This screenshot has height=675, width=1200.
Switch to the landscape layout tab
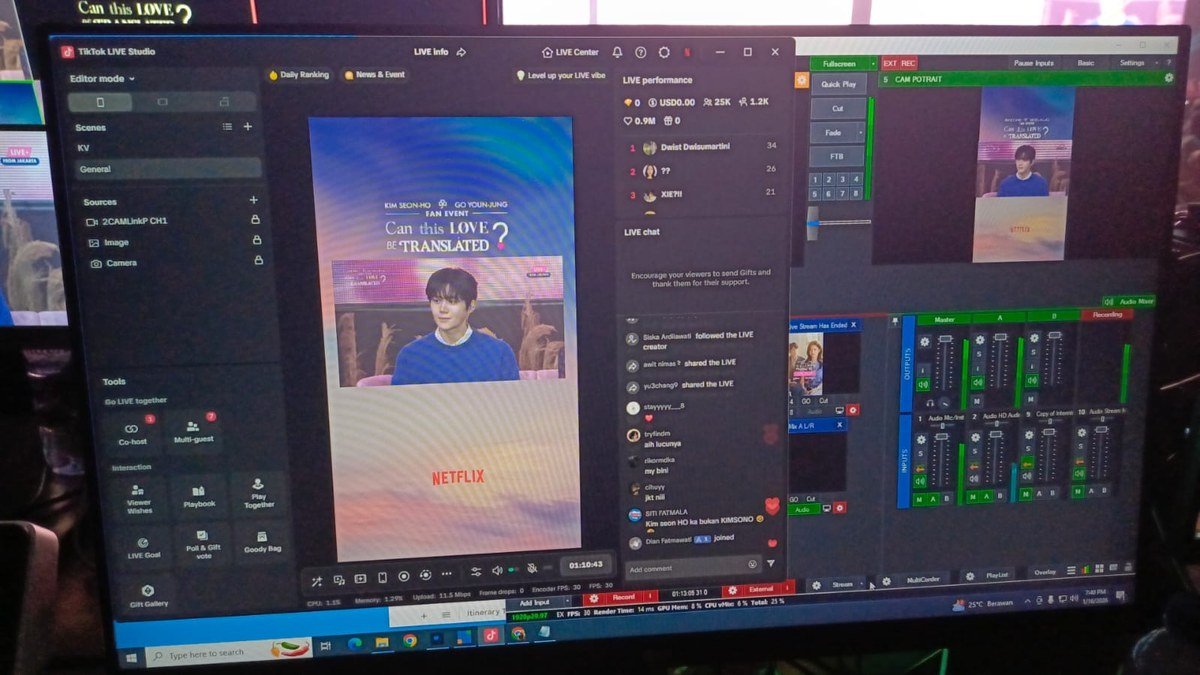[163, 102]
